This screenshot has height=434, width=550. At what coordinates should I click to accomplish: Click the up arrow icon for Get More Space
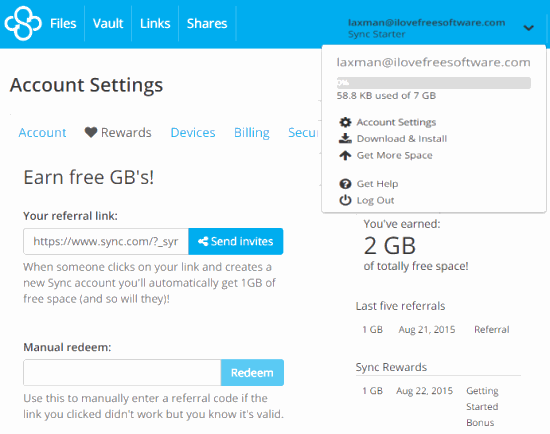click(x=345, y=155)
